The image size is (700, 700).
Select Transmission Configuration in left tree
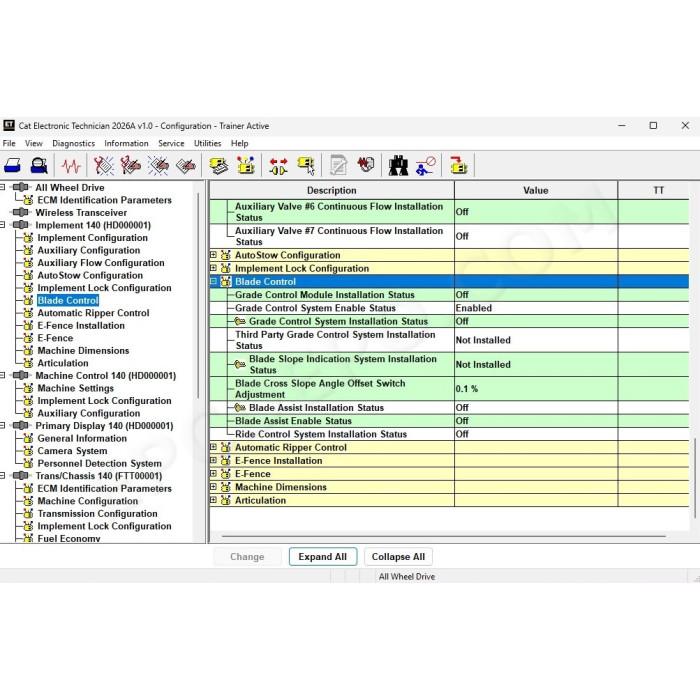point(97,513)
